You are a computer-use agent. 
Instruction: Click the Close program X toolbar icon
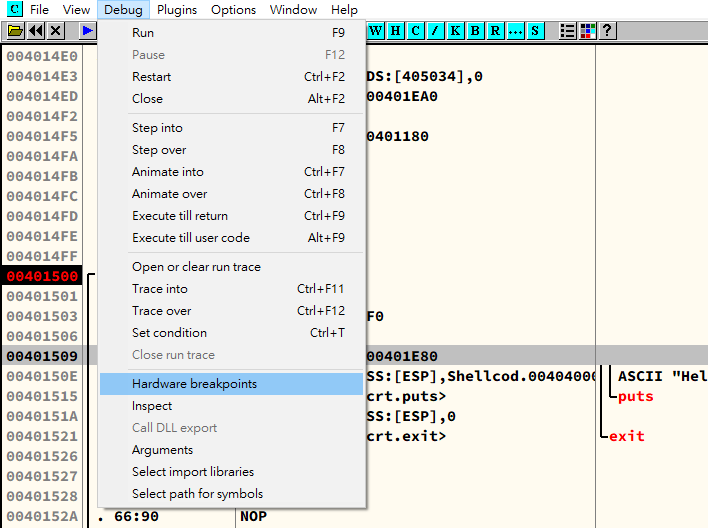point(56,31)
